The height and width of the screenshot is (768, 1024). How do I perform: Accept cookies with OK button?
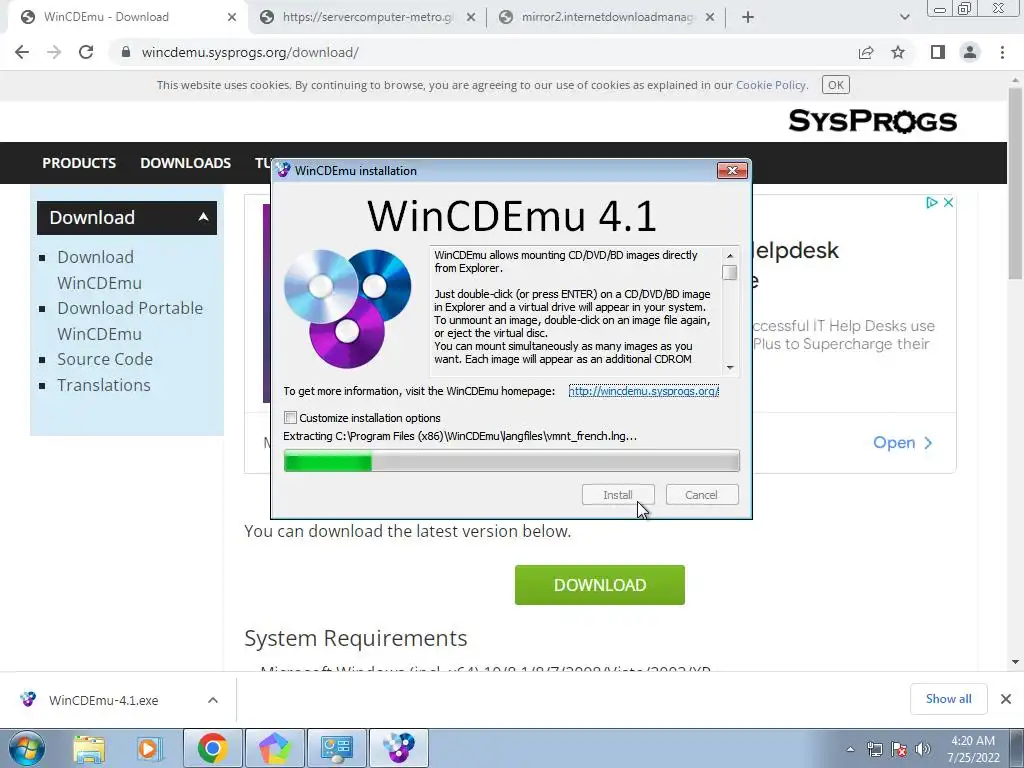(835, 85)
